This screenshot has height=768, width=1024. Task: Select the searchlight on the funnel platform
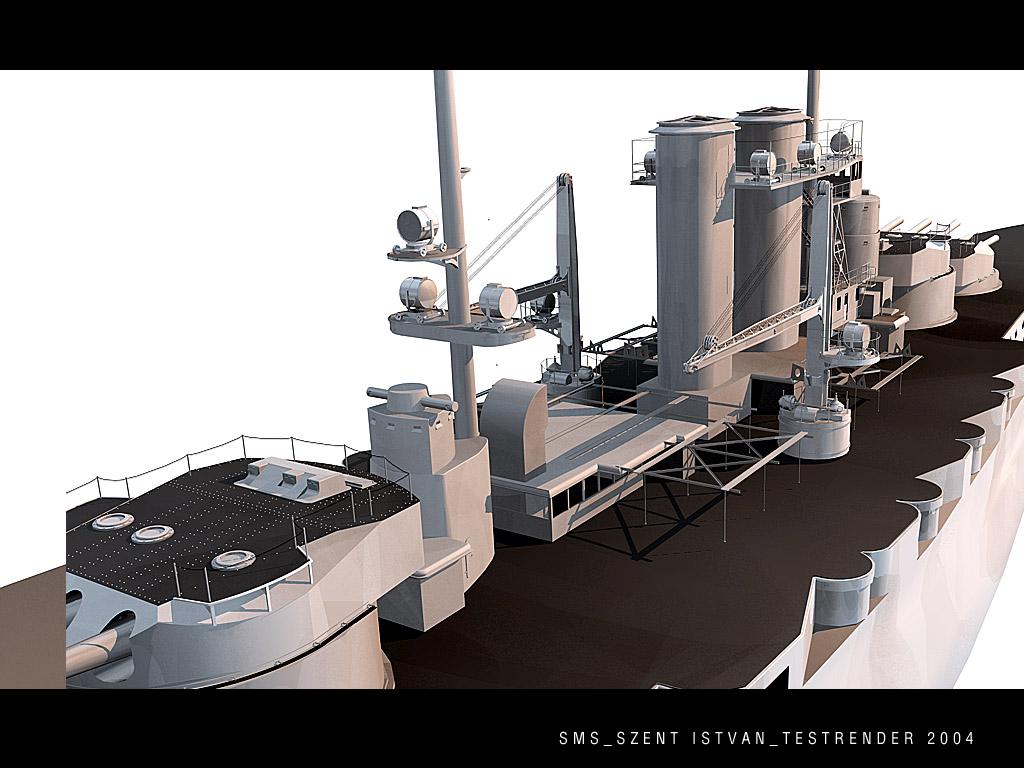(764, 162)
